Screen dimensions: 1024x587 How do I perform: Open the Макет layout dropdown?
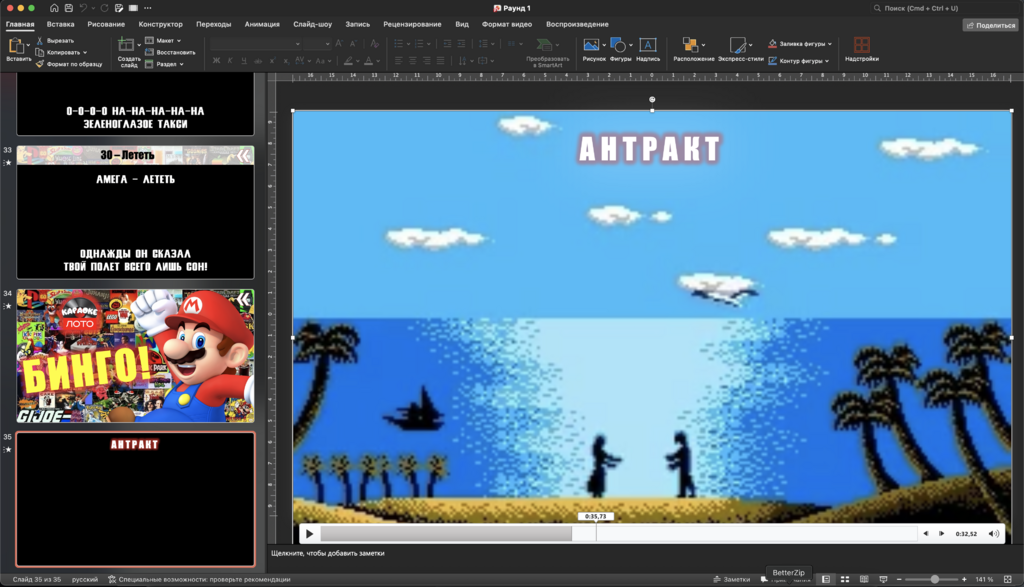(163, 40)
